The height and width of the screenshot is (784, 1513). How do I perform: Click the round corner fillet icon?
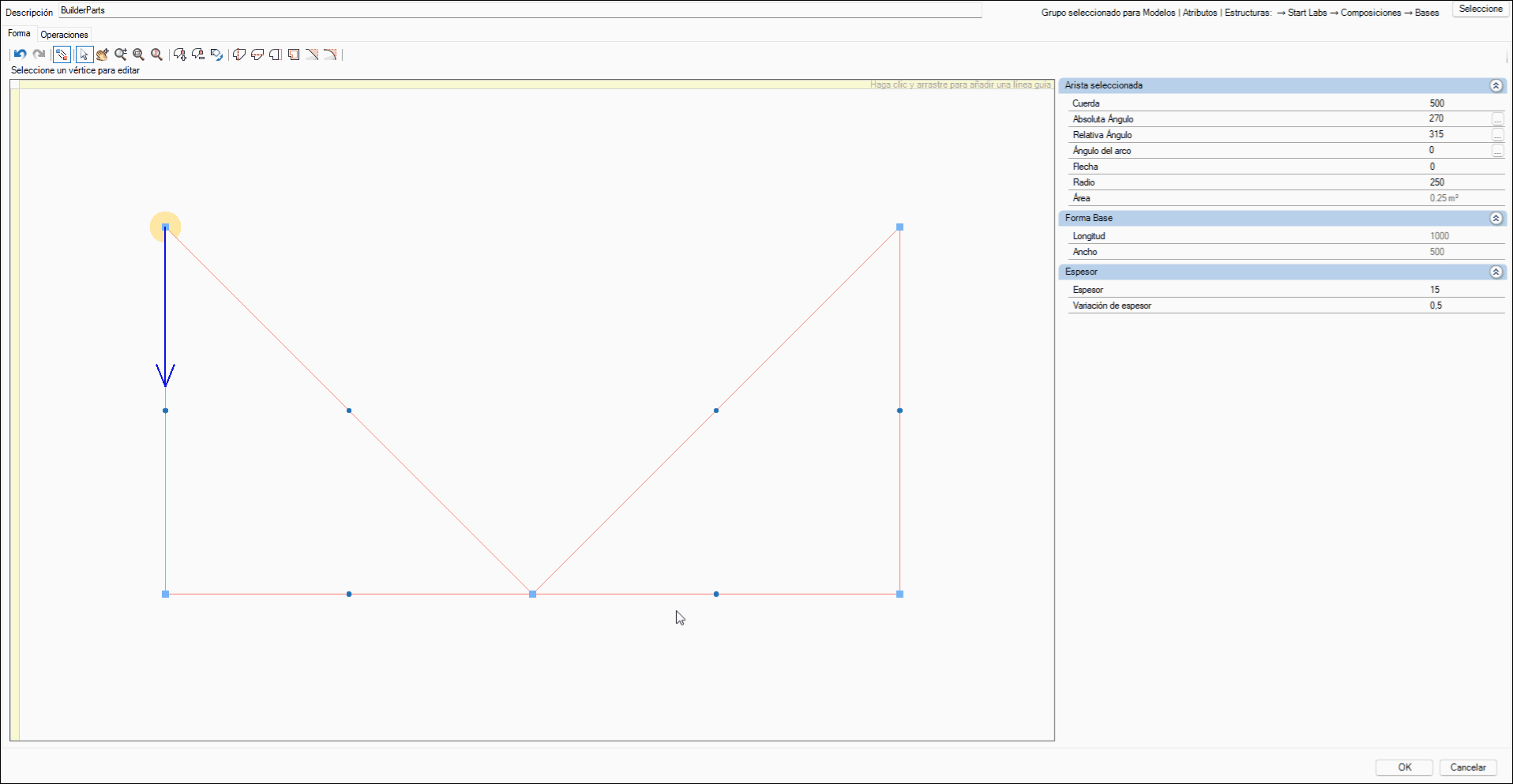pyautogui.click(x=330, y=54)
